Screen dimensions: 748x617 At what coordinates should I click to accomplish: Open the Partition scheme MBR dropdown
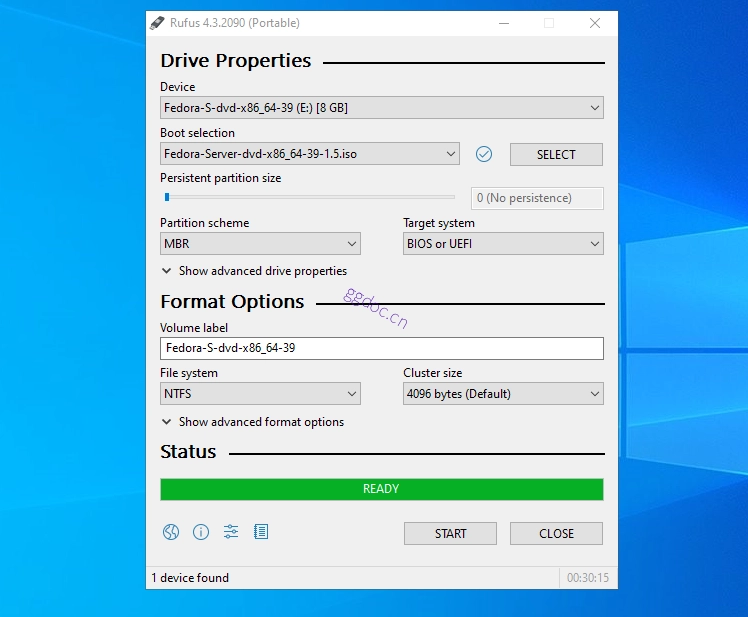point(260,244)
